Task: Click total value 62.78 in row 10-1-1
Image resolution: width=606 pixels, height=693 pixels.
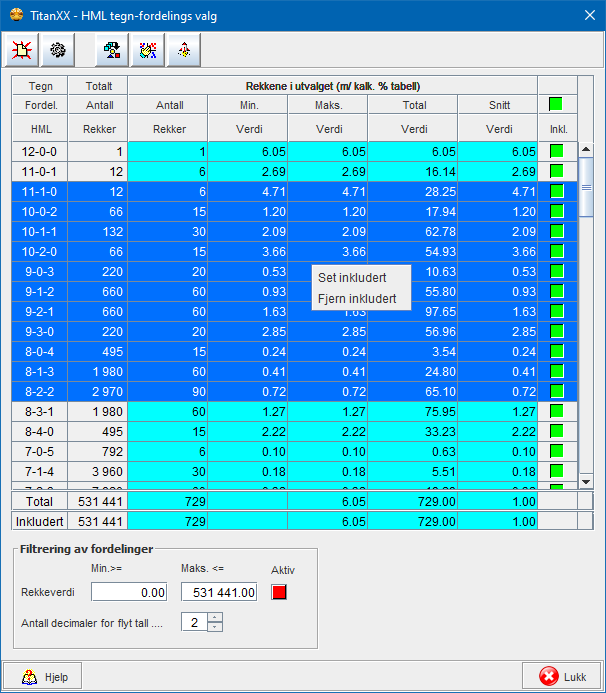Action: [413, 232]
